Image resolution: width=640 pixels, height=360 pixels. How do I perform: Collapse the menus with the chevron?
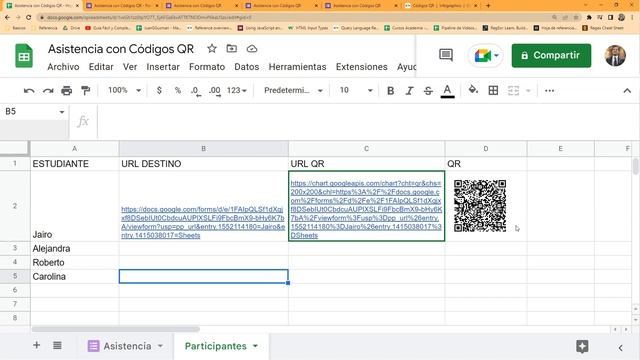pyautogui.click(x=627, y=91)
